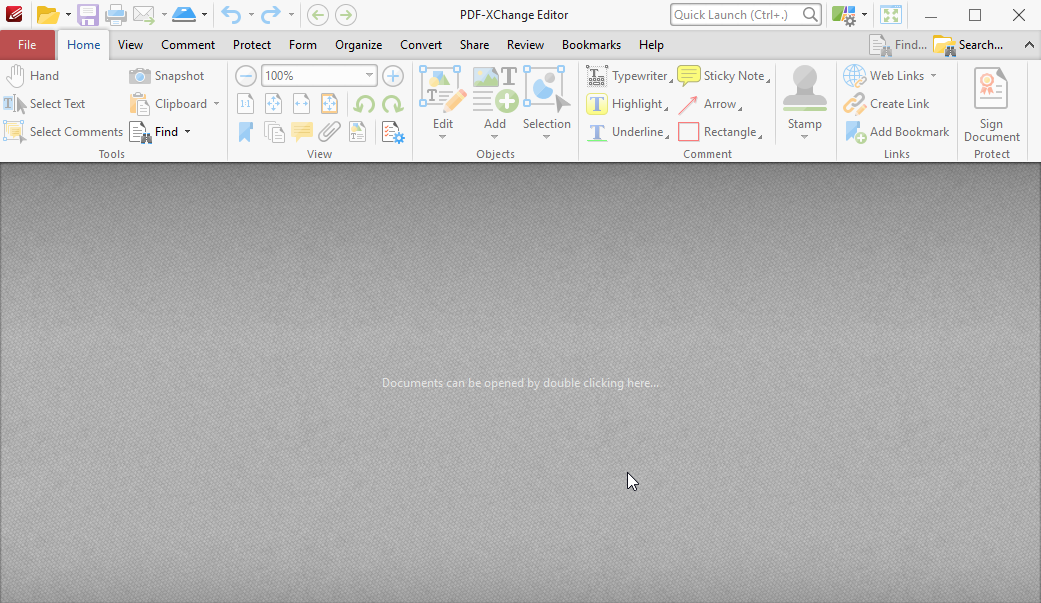Image resolution: width=1041 pixels, height=603 pixels.
Task: Click the Email envelope icon
Action: point(144,15)
